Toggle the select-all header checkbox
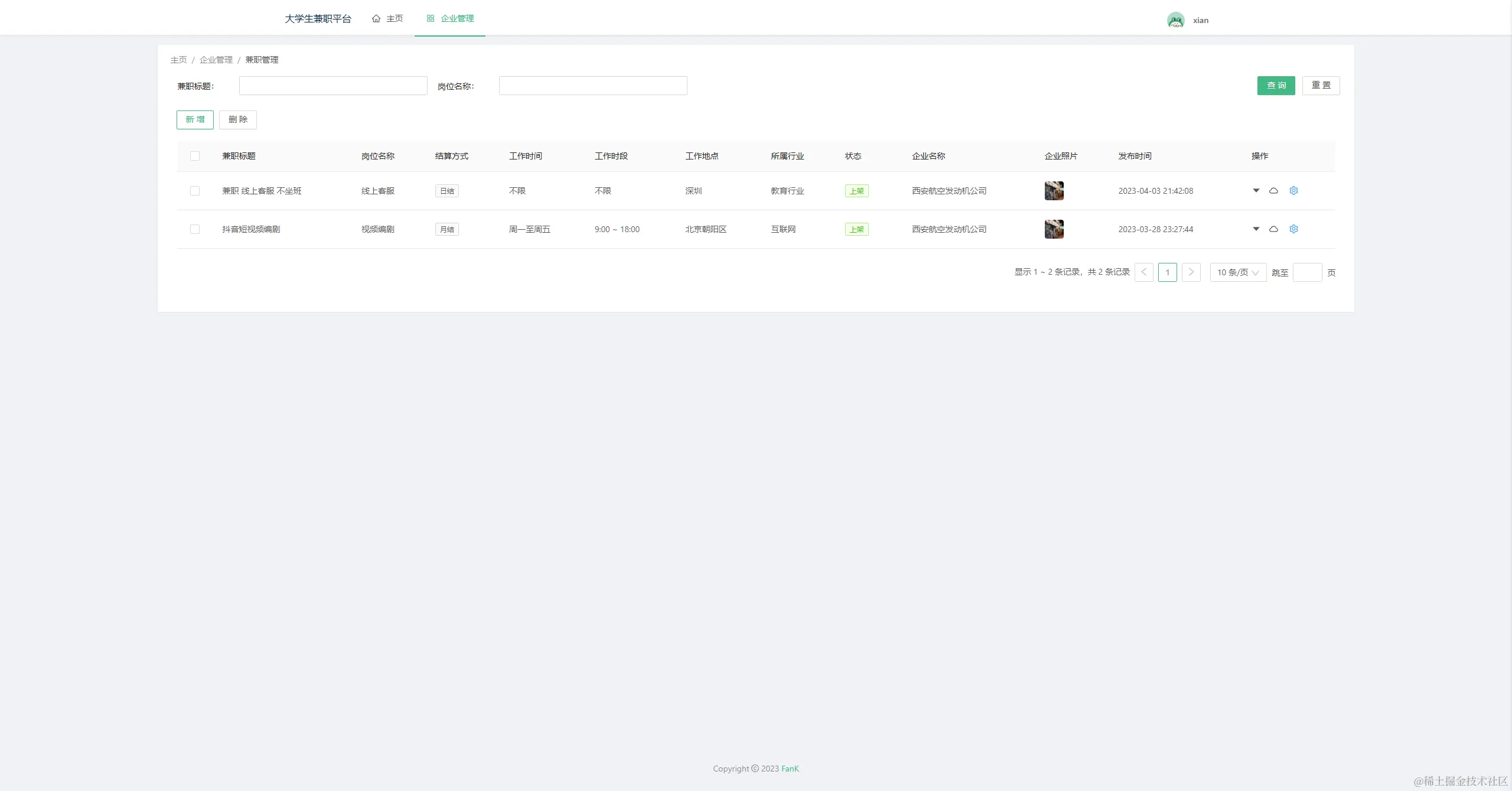Screen dimensions: 1512x791 point(195,156)
